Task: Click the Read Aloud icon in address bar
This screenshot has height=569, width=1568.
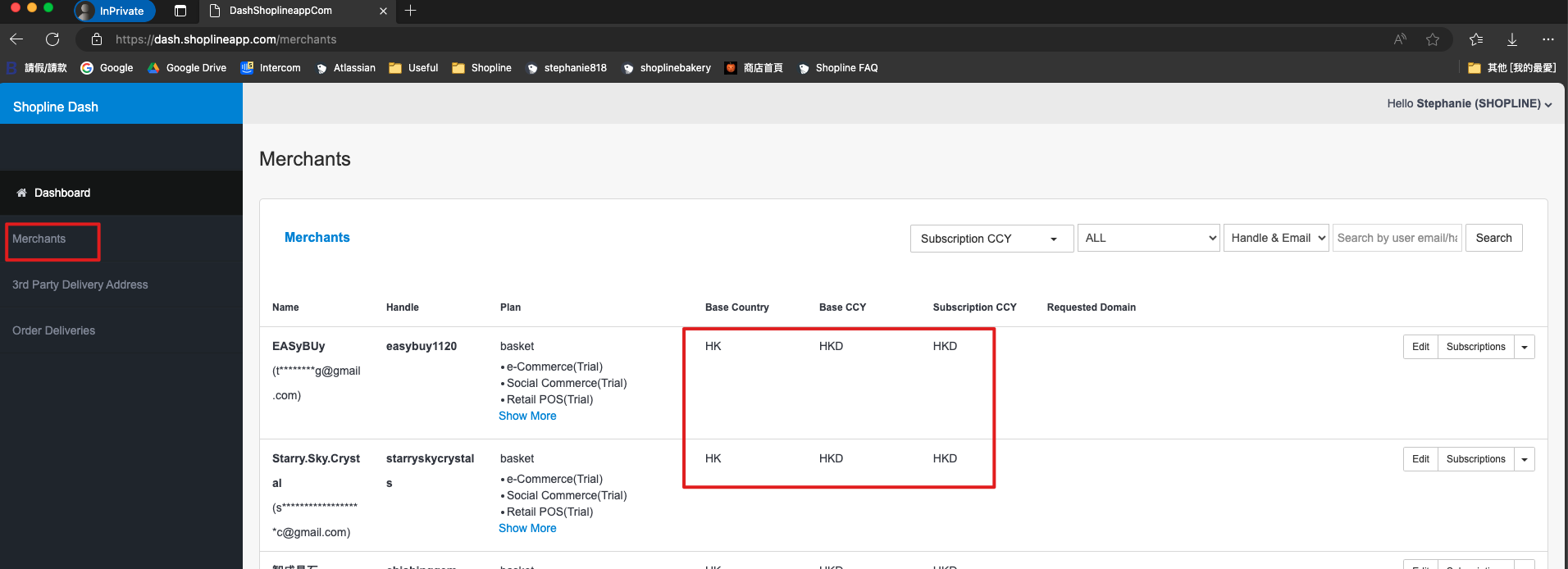Action: coord(1400,39)
